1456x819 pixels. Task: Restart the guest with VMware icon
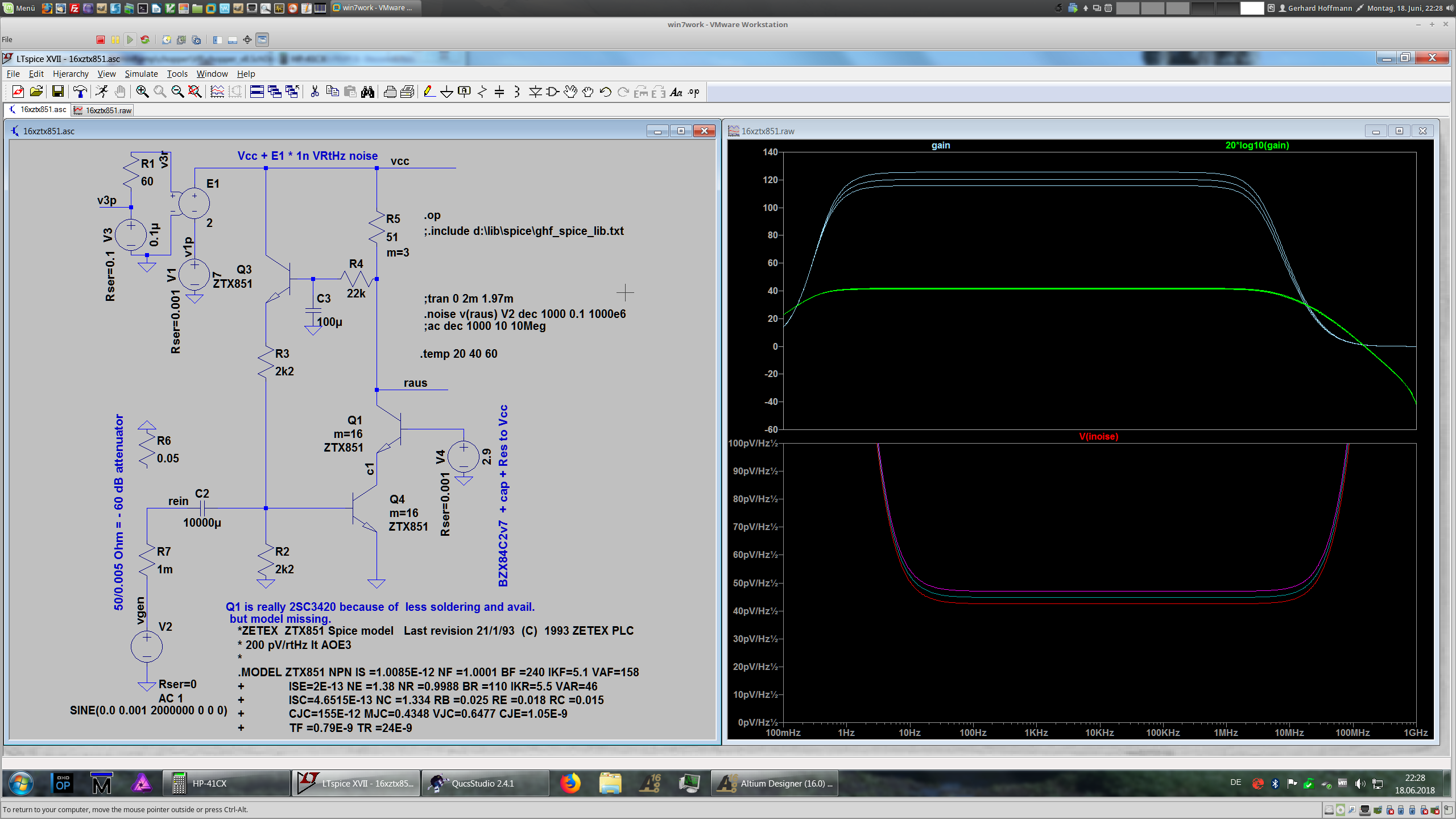145,40
